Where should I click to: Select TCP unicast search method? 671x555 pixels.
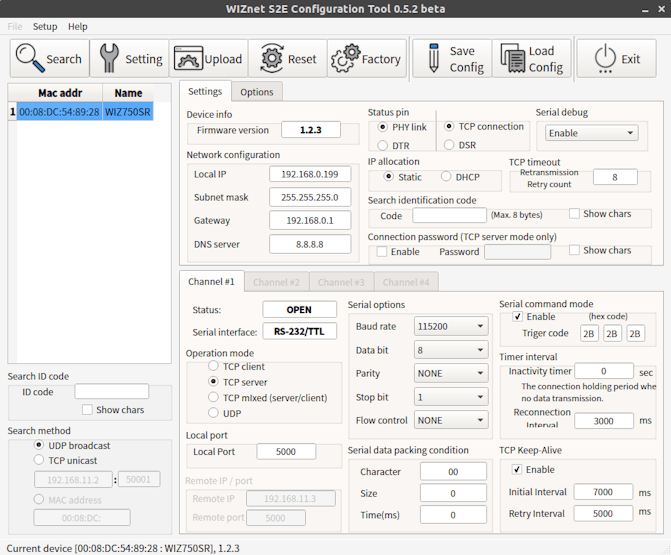point(39,460)
